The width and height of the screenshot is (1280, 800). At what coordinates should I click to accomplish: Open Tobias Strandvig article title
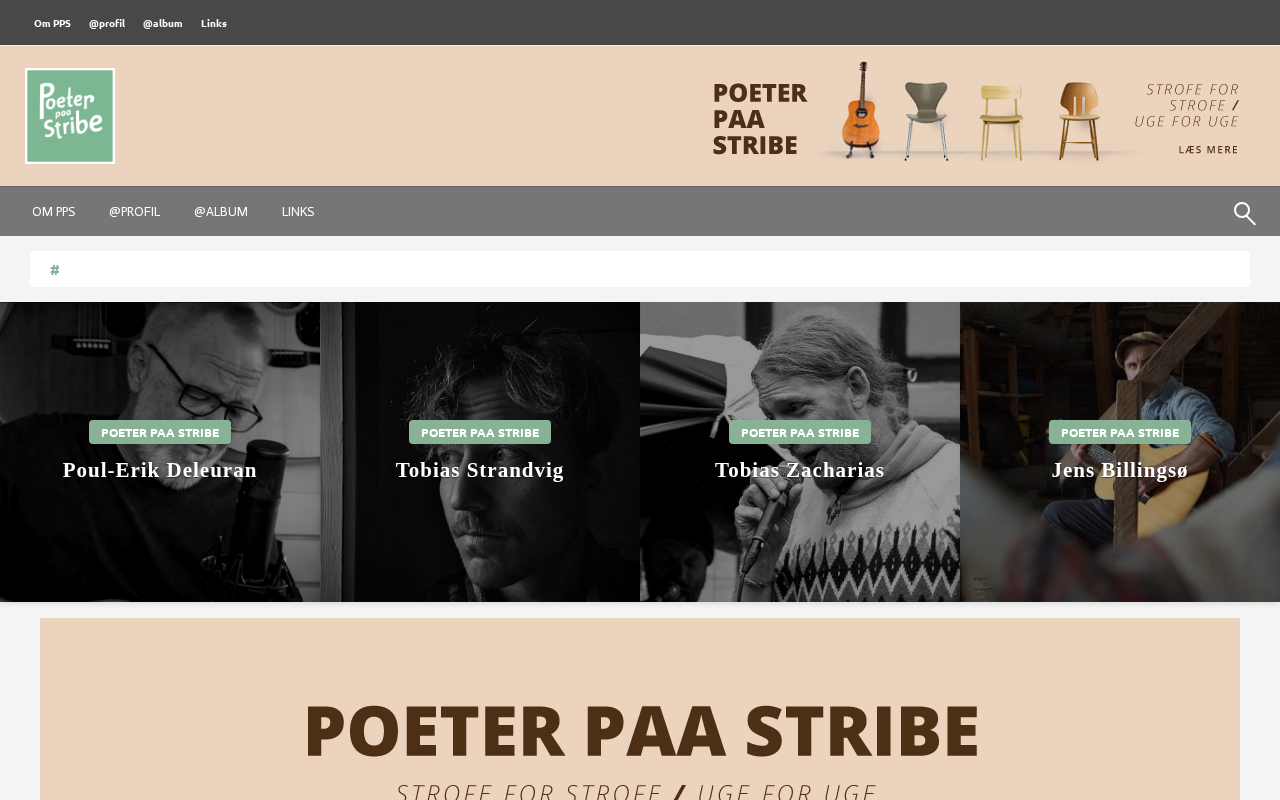coord(480,470)
